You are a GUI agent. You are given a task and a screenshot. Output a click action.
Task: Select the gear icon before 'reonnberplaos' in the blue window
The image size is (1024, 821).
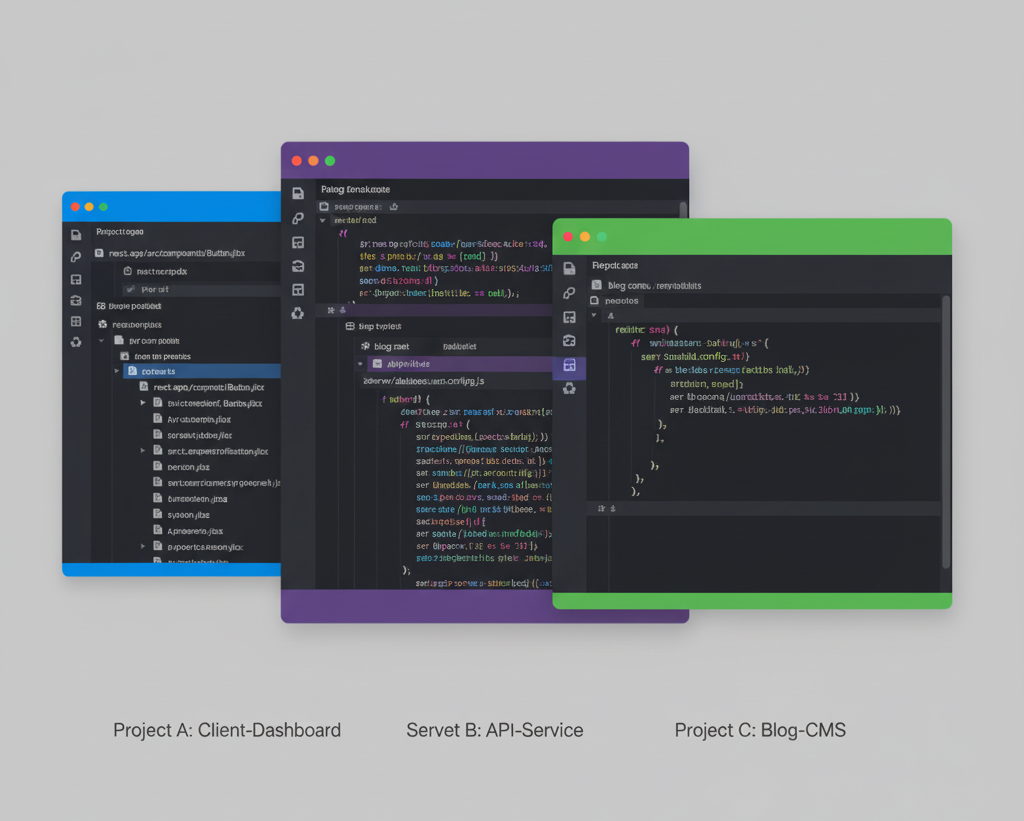pos(103,324)
